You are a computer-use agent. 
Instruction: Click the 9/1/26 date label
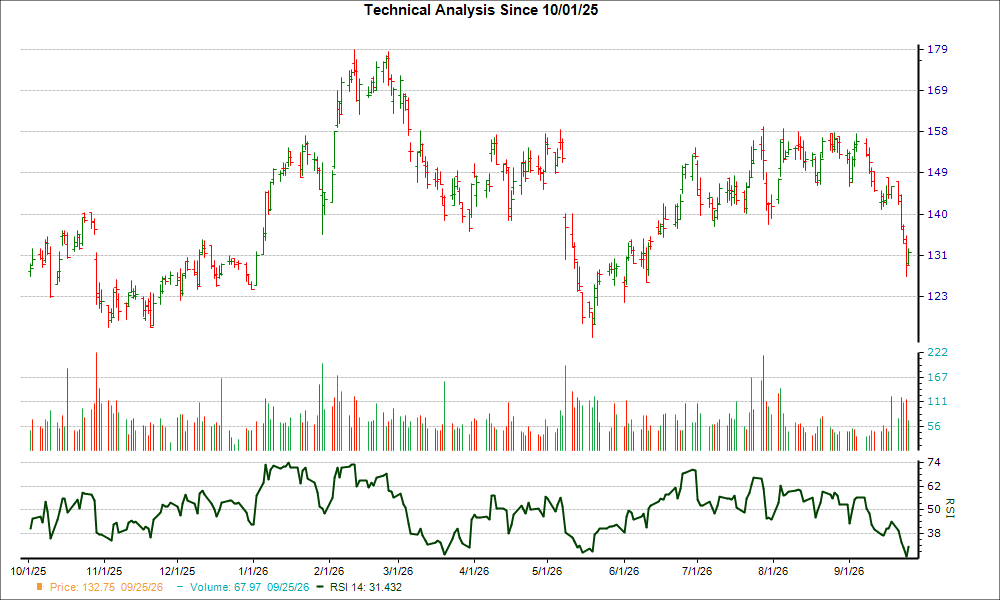click(848, 571)
